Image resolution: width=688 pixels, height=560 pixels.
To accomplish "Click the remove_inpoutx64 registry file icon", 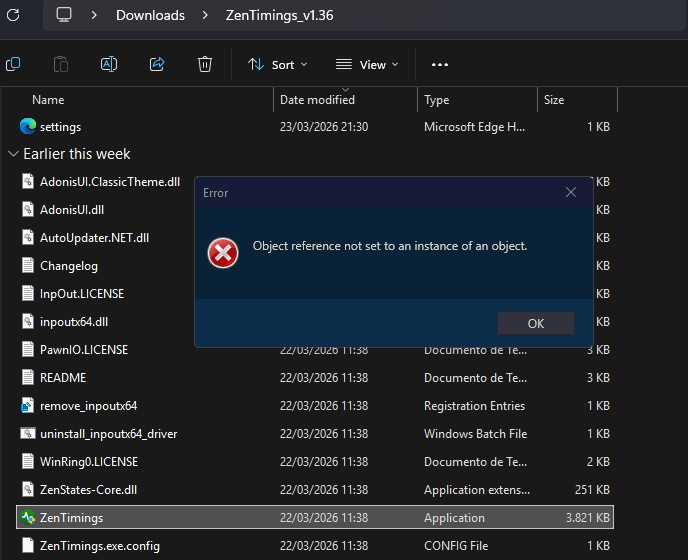I will pos(27,406).
